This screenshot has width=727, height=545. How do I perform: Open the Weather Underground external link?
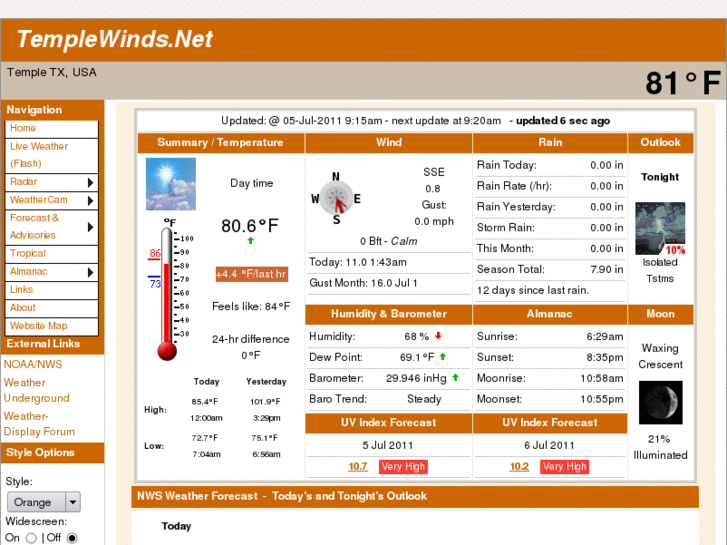click(37, 391)
